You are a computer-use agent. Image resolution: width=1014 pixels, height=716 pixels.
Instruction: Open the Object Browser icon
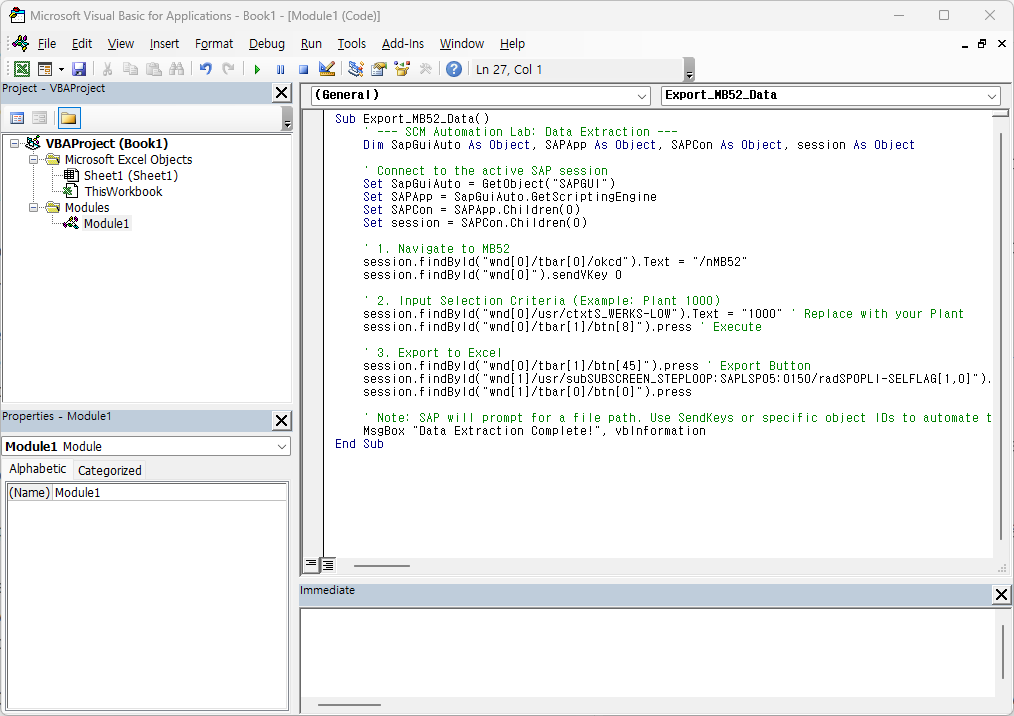[x=402, y=69]
